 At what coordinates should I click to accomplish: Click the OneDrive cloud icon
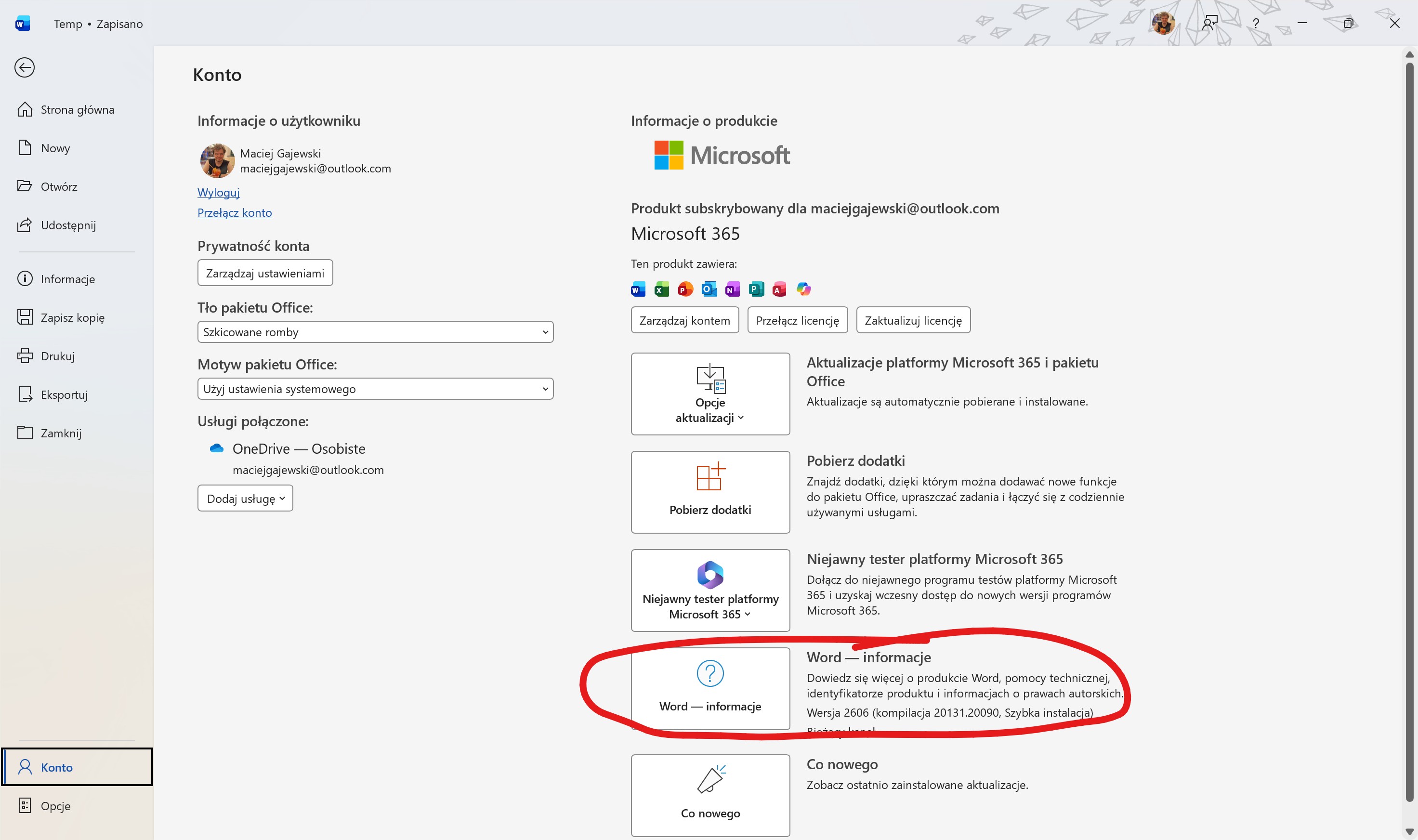pos(216,448)
